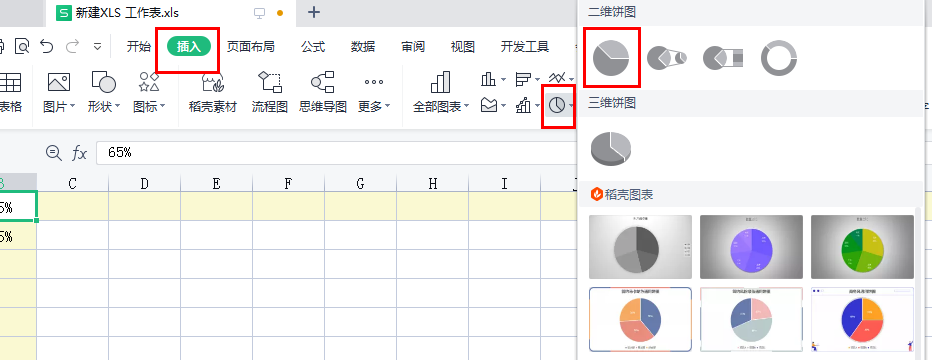Click the pie chart ribbon icon
Image resolution: width=932 pixels, height=360 pixels.
[556, 106]
